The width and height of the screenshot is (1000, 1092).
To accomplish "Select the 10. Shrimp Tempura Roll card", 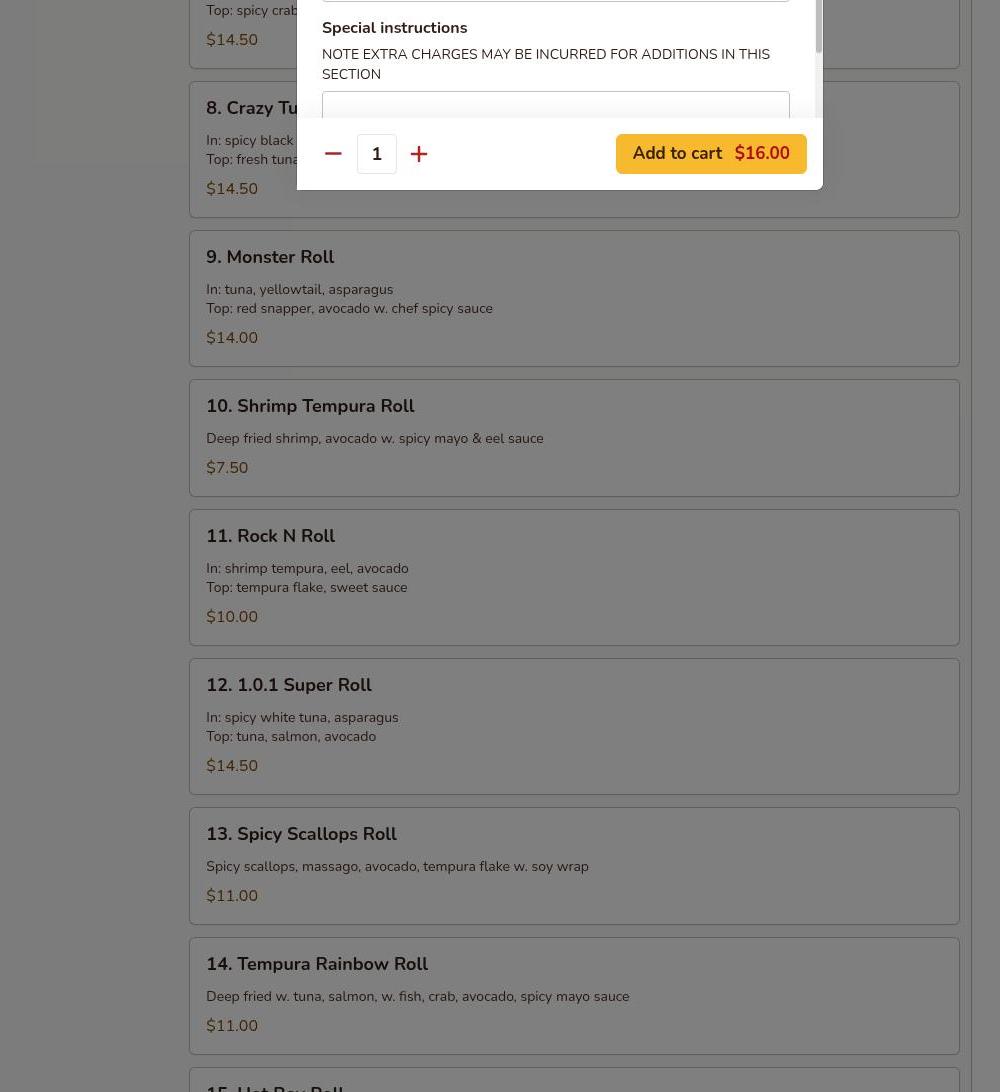I will pos(574,438).
